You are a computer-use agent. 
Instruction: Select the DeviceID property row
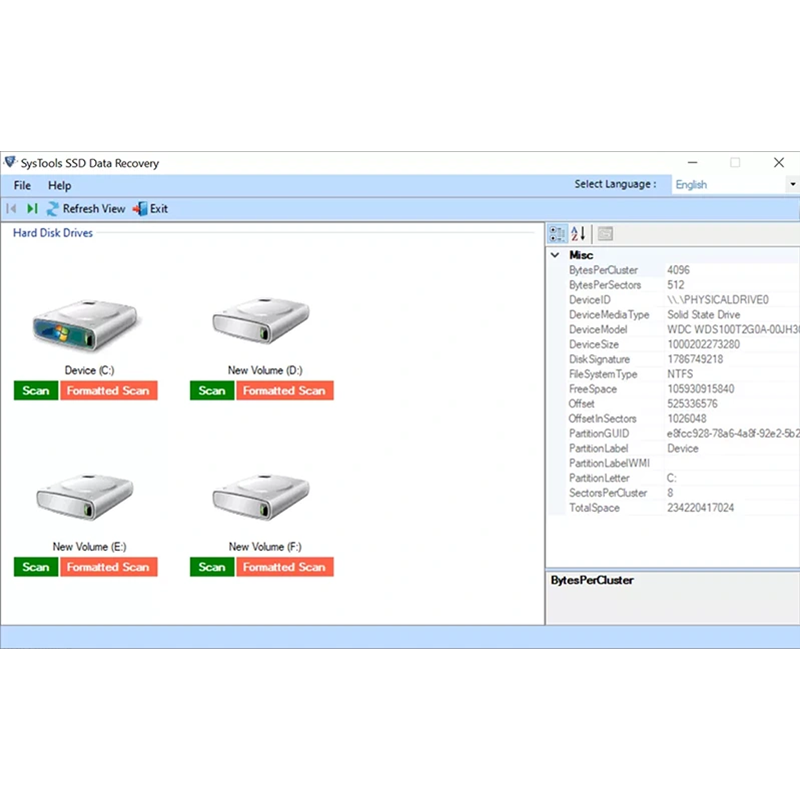pos(682,299)
